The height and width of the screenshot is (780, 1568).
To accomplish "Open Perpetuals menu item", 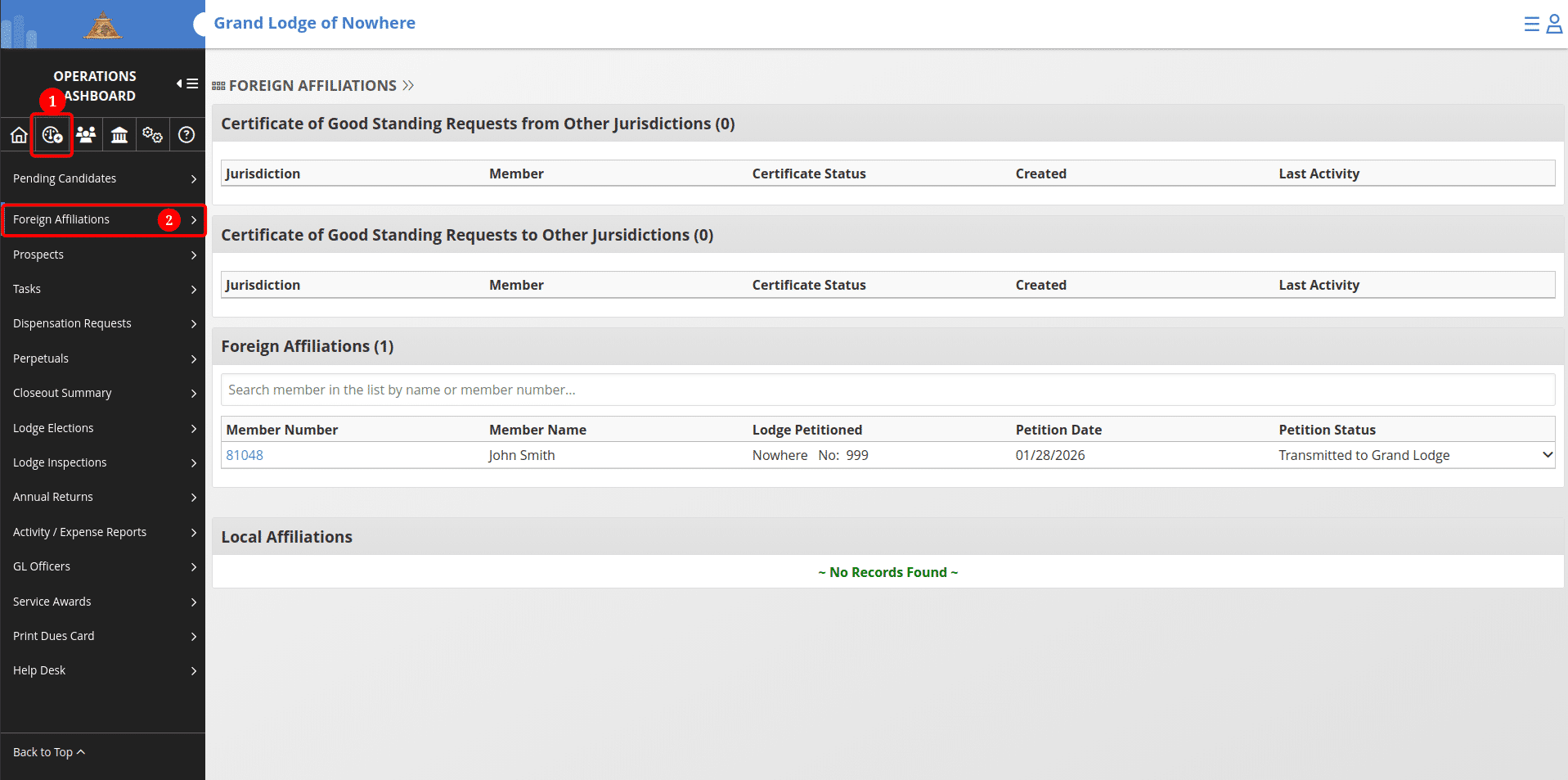I will pyautogui.click(x=103, y=358).
